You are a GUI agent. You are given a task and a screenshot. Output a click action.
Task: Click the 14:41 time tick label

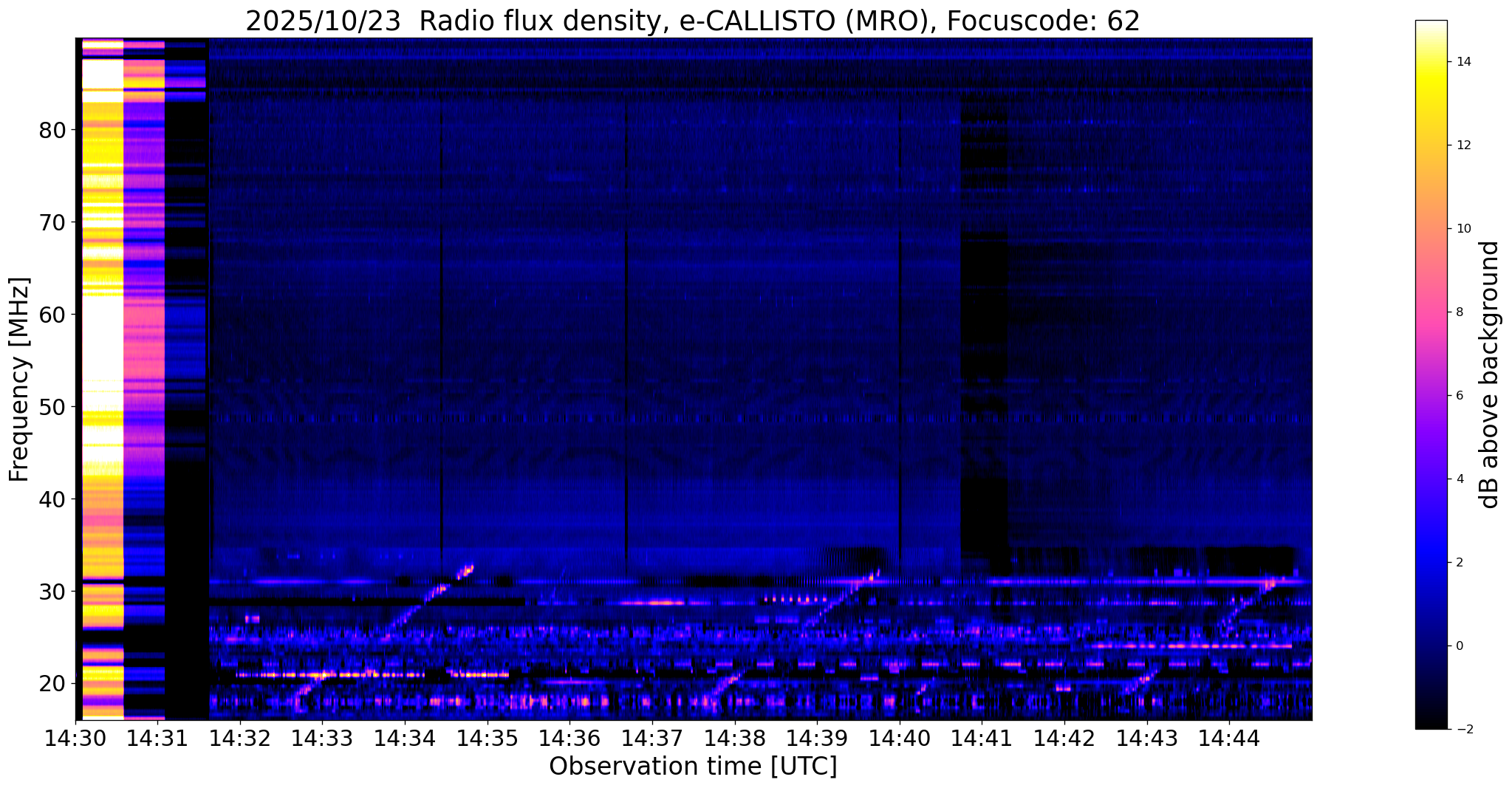982,737
